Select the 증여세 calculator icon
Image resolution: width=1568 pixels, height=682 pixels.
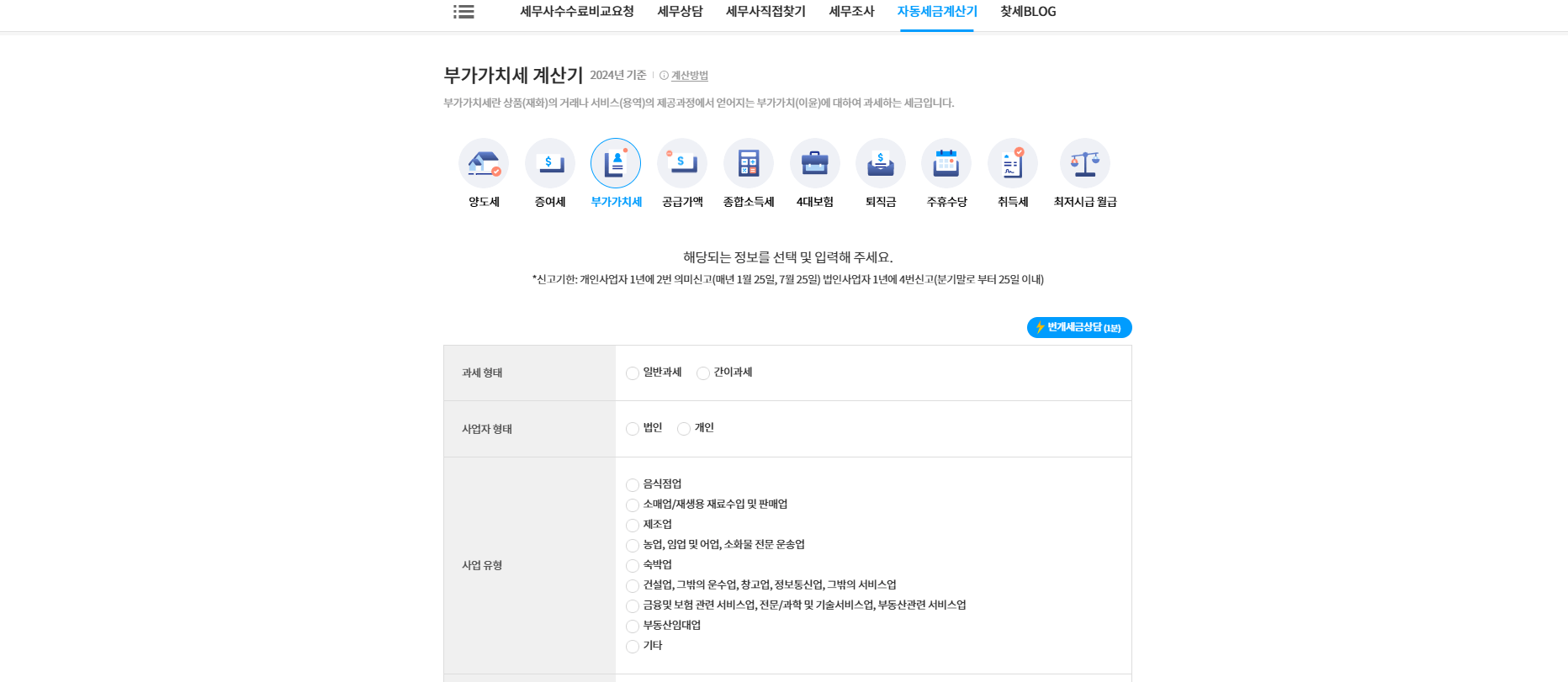(x=550, y=163)
